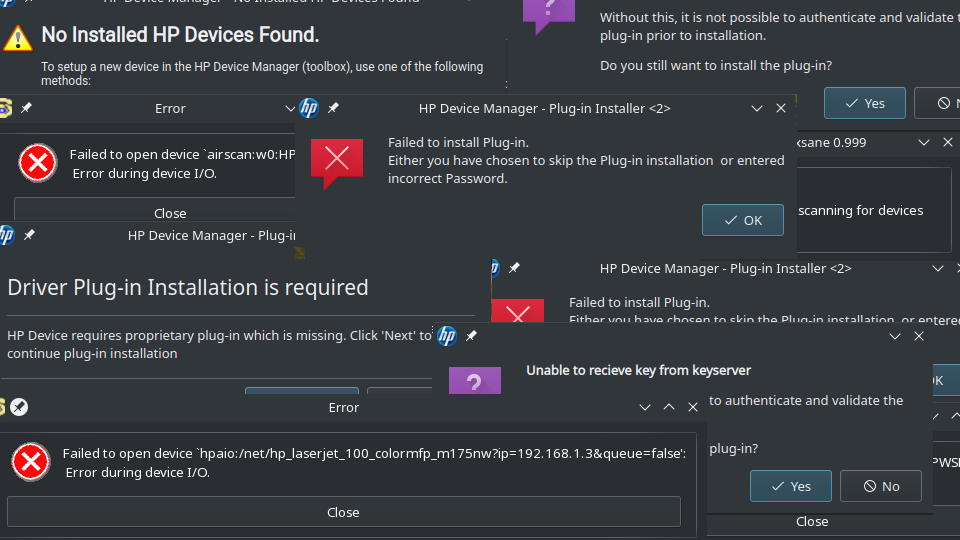Click the yellow warning icon beside No Installed HP Devices
Image resolution: width=960 pixels, height=540 pixels.
18,39
